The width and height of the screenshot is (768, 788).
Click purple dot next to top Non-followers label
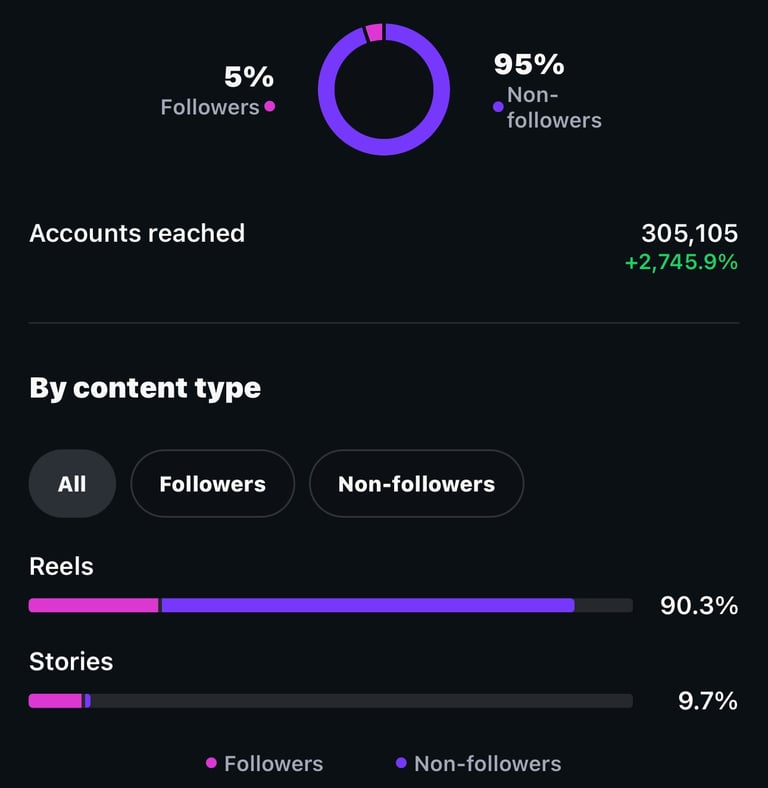tap(498, 107)
